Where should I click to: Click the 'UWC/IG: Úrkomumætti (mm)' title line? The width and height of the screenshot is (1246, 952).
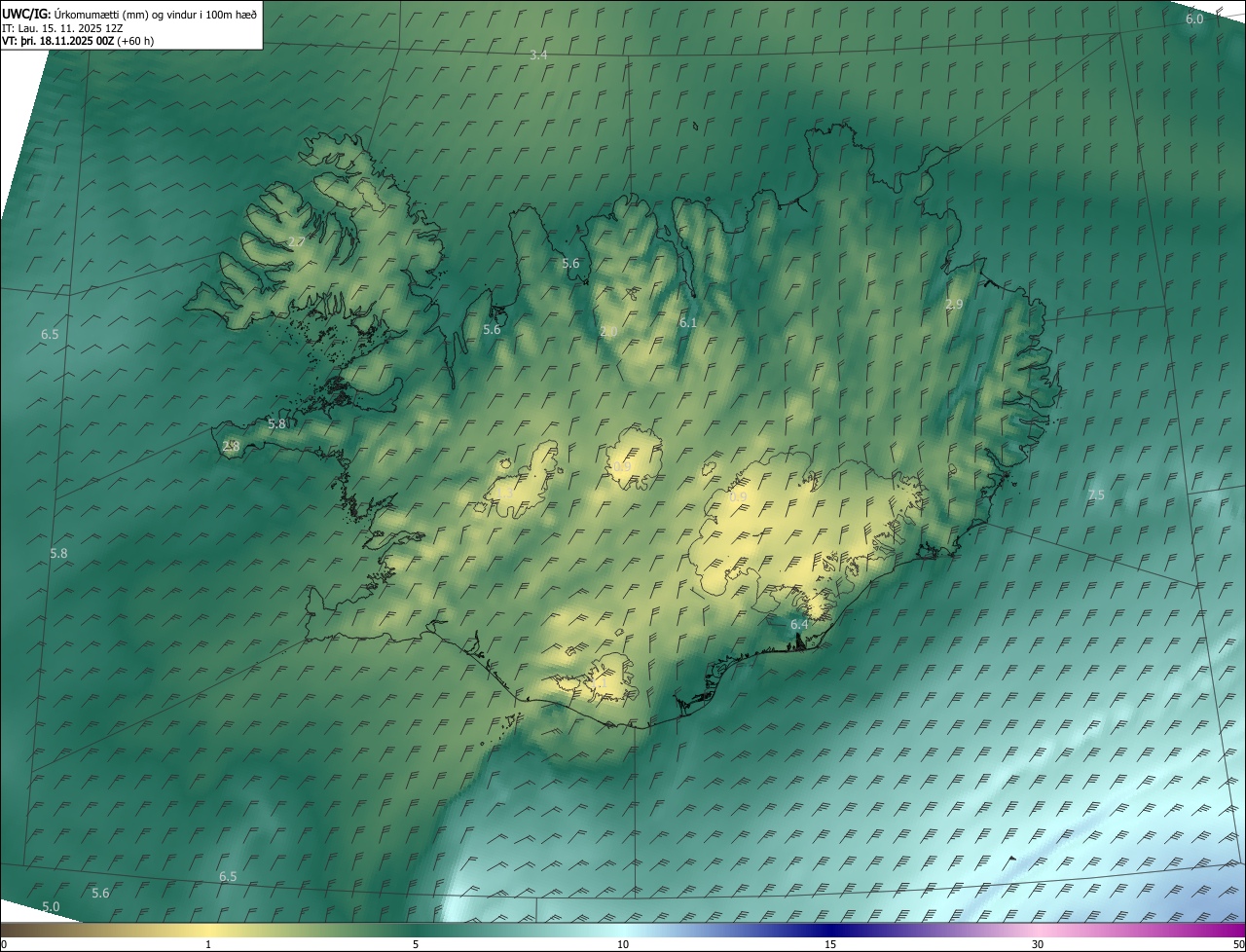click(x=129, y=14)
